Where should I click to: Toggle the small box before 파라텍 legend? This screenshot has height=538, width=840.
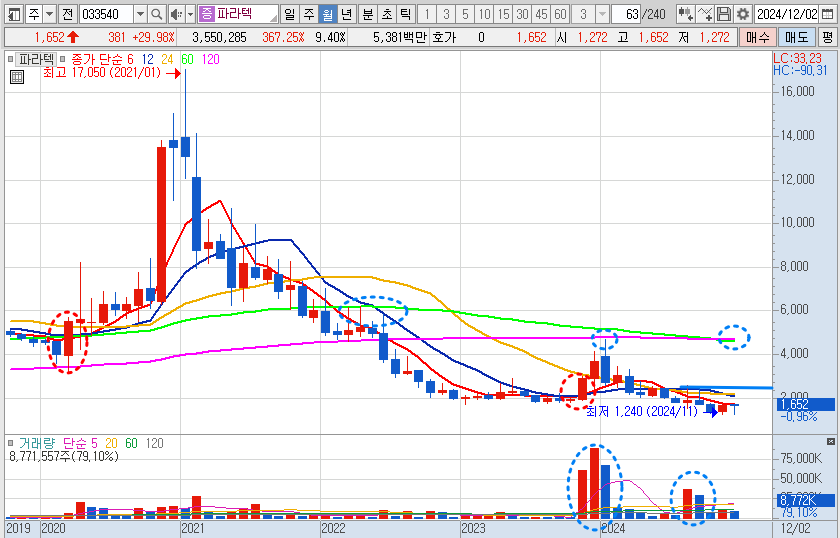(10, 59)
